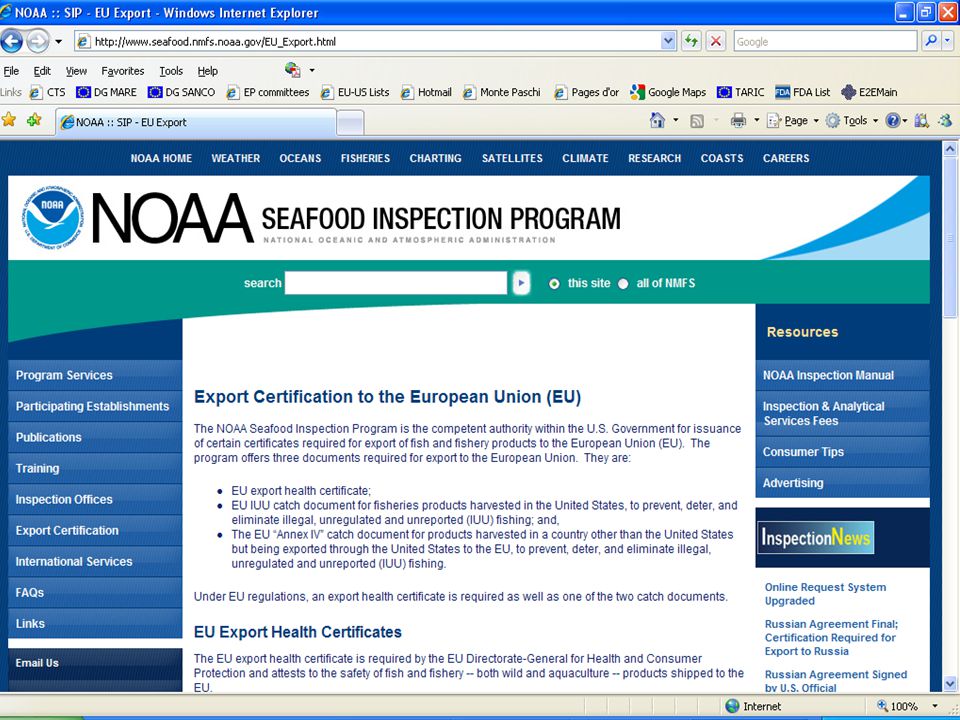Image resolution: width=960 pixels, height=720 pixels.
Task: Open the Google Maps favorites link
Action: pos(668,92)
